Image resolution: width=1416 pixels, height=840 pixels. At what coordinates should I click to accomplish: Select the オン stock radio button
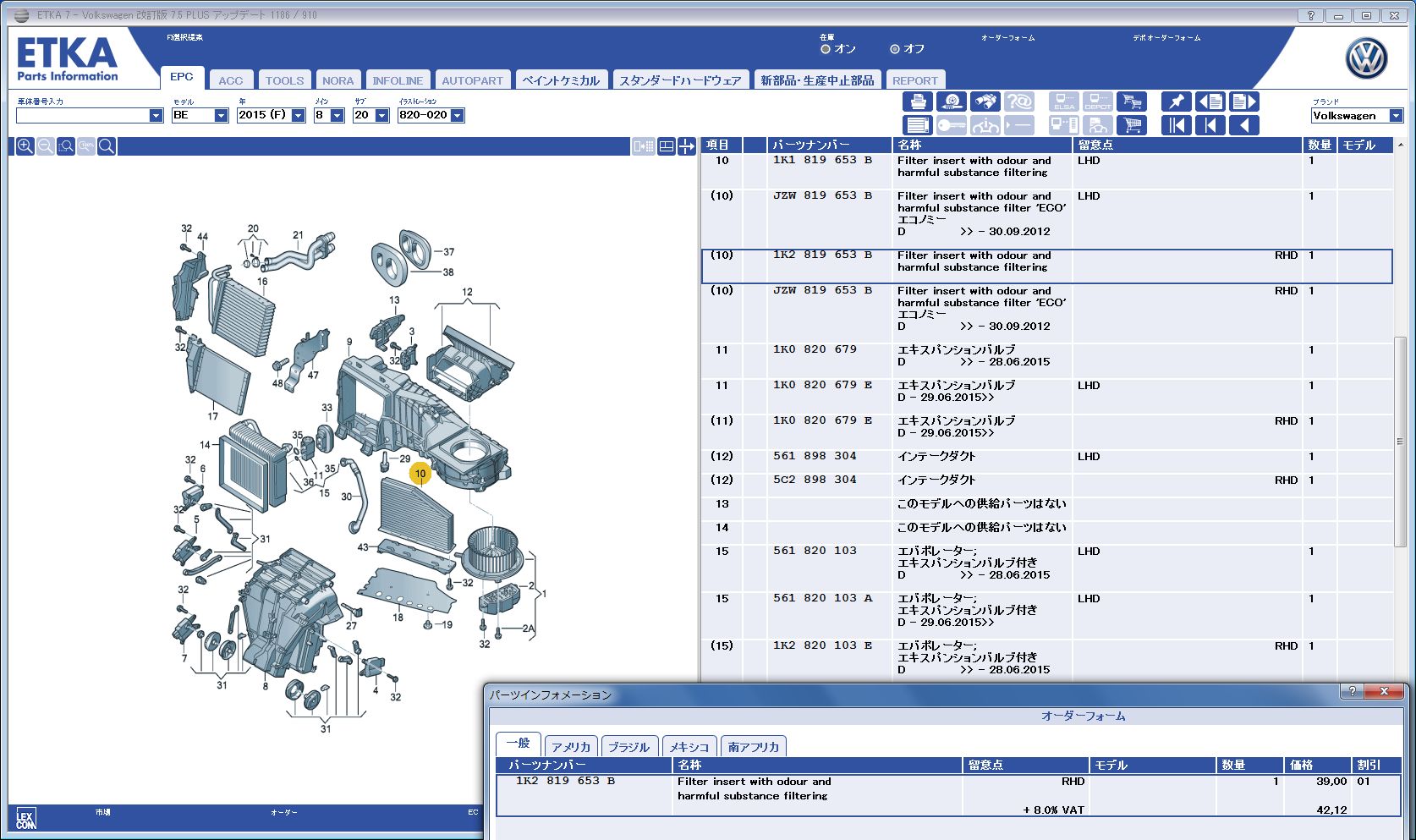tap(826, 49)
